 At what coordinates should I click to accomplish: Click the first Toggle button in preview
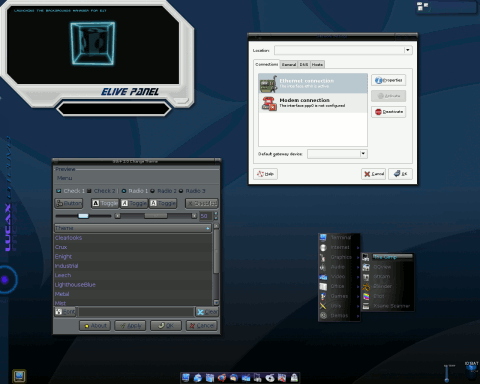(105, 203)
